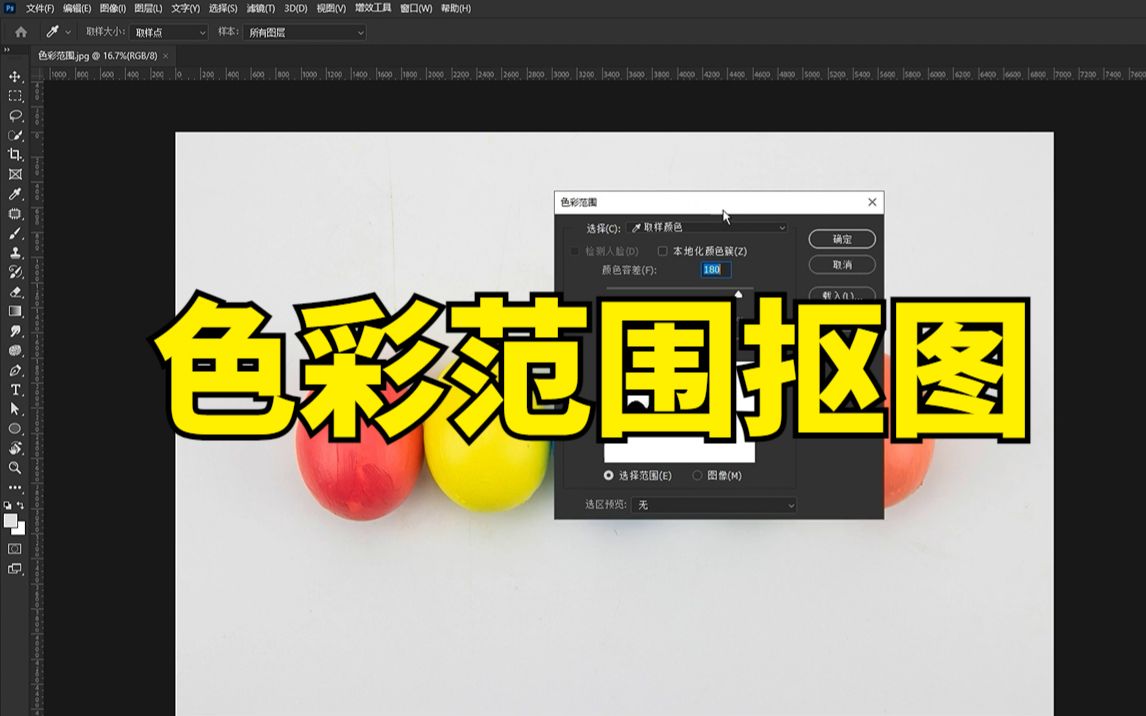
Task: Open the 文件(F) menu
Action: (40, 9)
